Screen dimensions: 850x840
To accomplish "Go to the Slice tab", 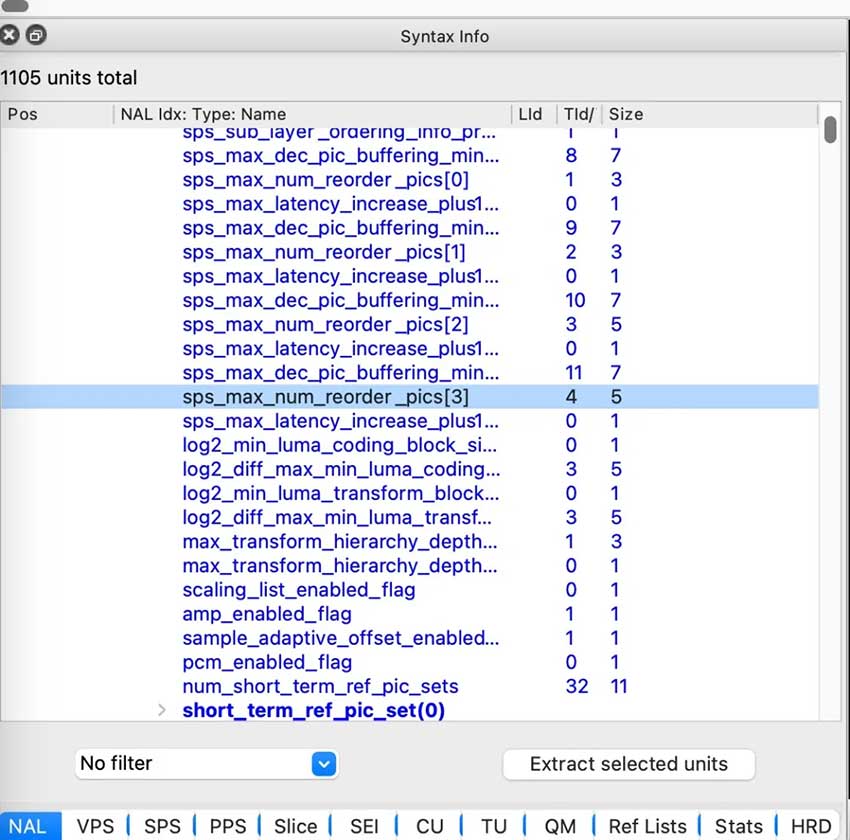I will [295, 826].
